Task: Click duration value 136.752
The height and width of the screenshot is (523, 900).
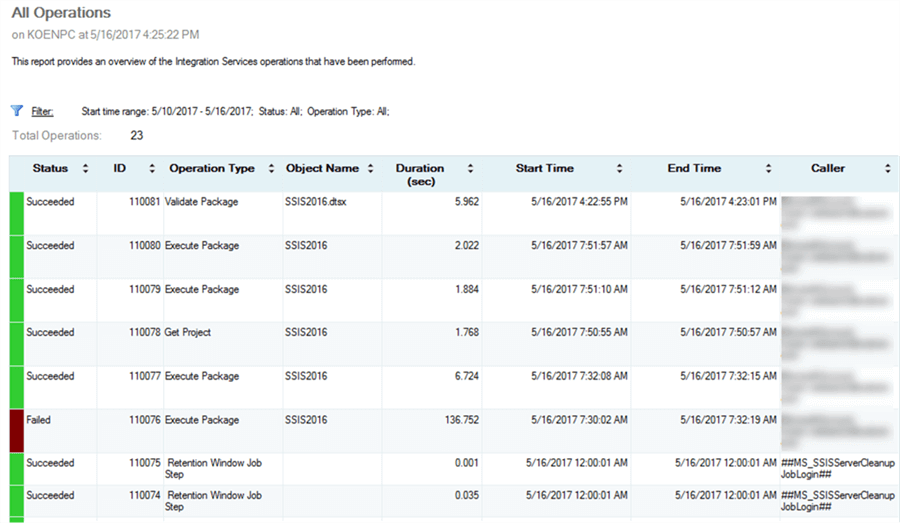Action: click(x=459, y=420)
